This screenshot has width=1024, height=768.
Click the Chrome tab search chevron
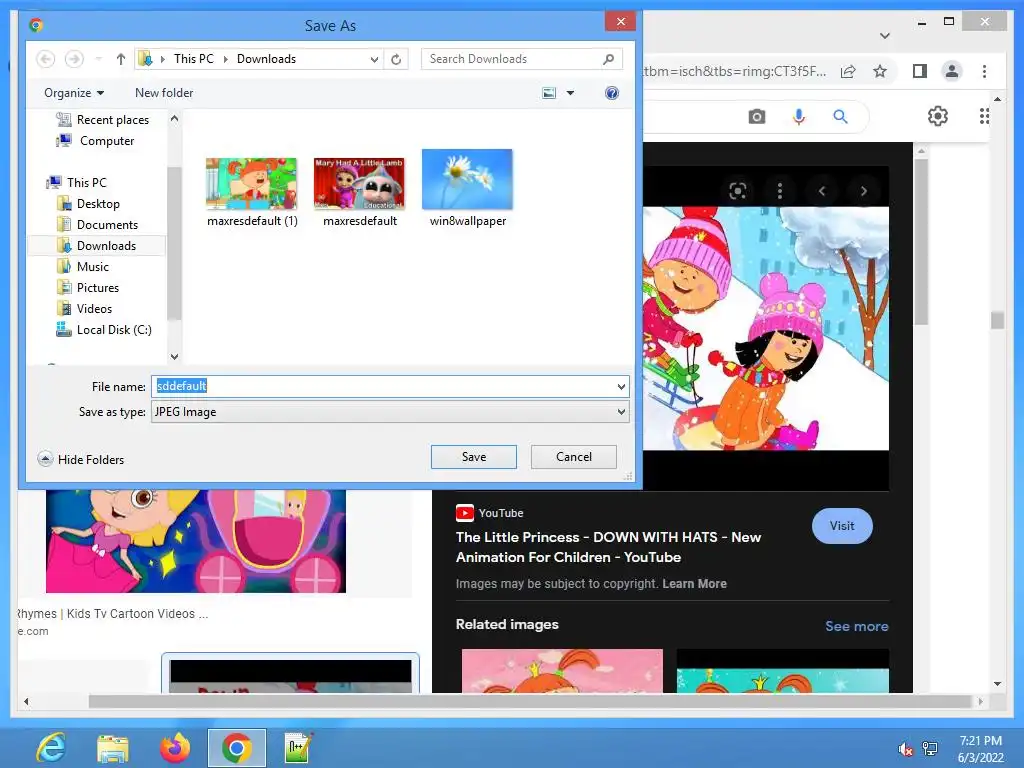(x=885, y=35)
